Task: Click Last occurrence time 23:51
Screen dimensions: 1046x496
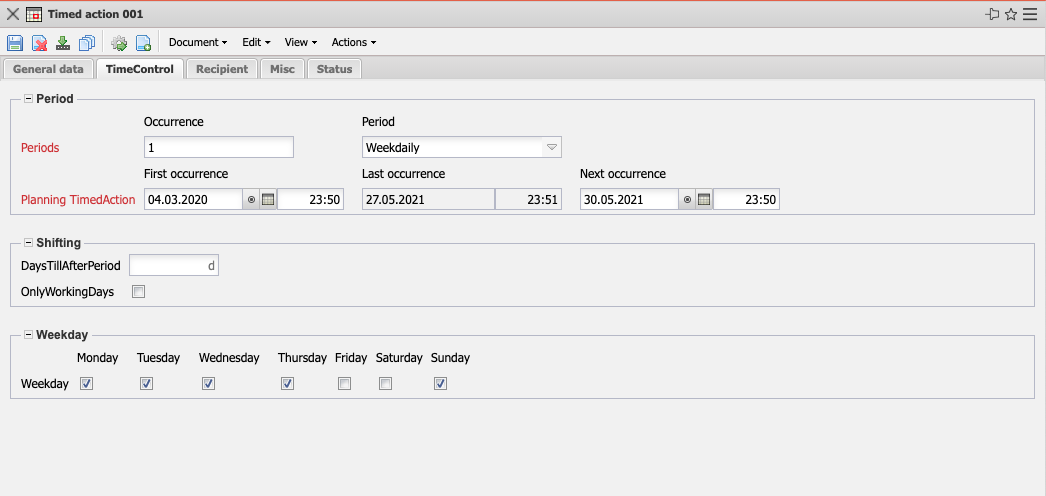Action: coord(528,199)
